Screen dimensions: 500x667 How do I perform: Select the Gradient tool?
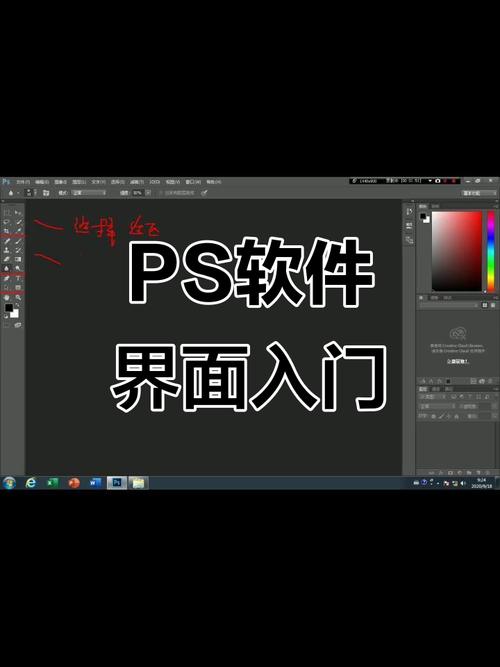pos(18,259)
